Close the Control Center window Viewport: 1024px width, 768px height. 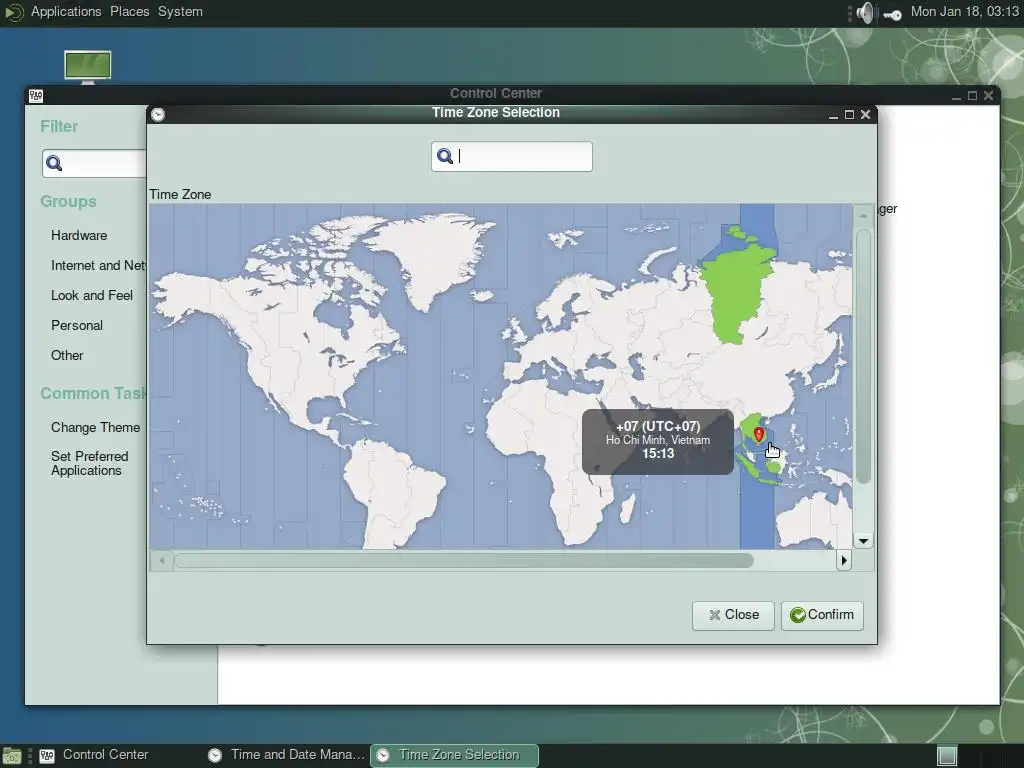(989, 96)
